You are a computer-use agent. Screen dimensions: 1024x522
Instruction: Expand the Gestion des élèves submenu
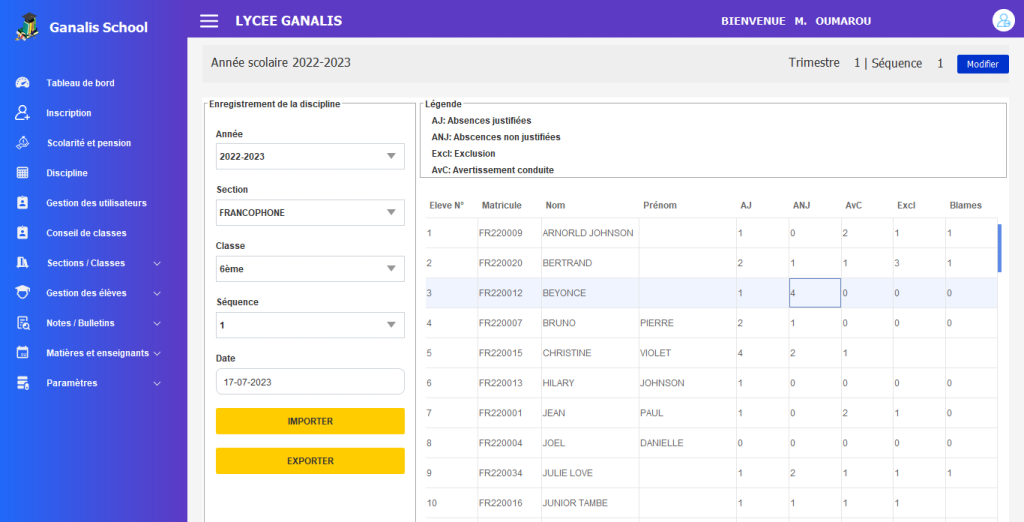157,293
